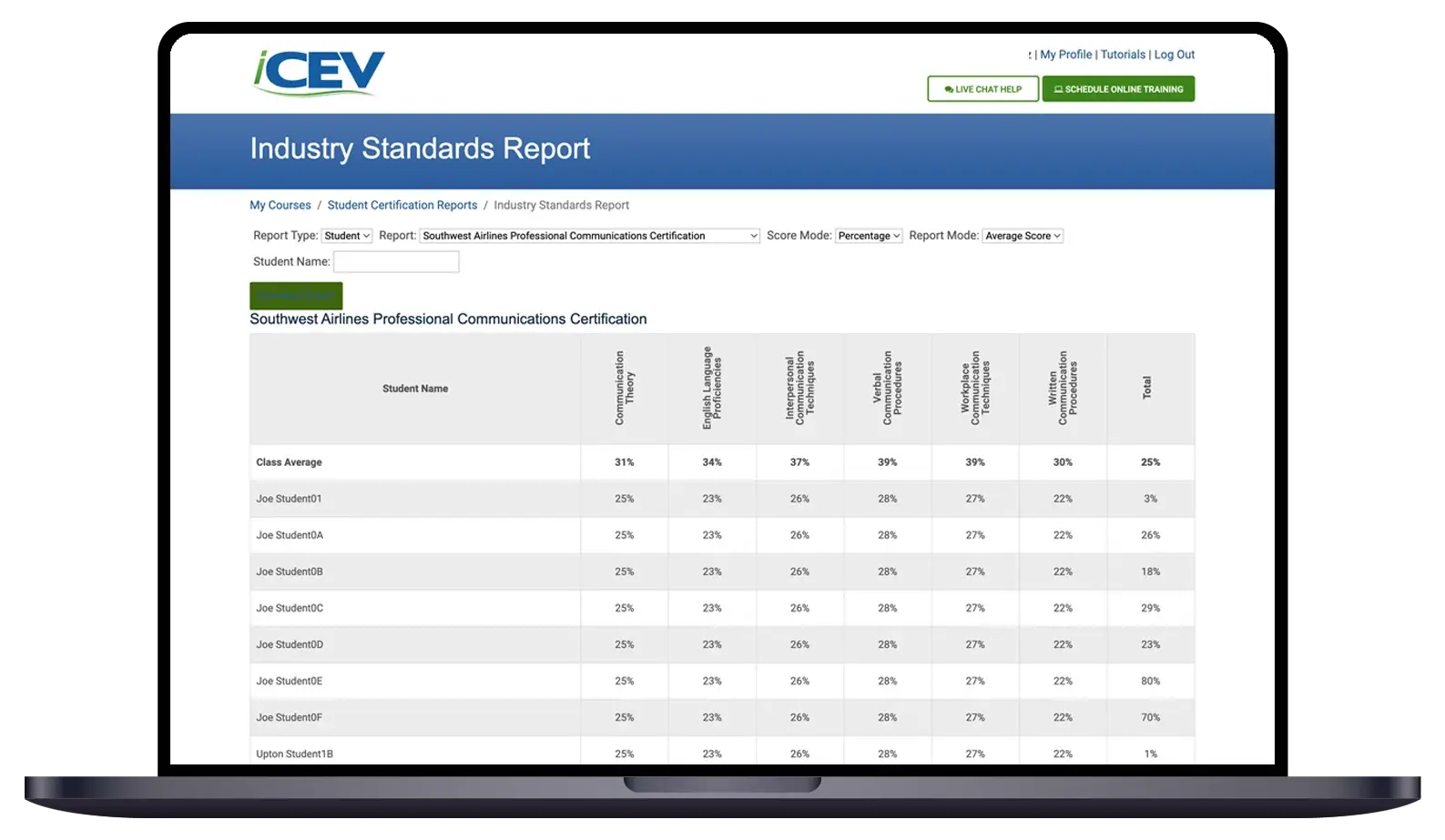Click the Live Chat Help button
This screenshot has height=840, width=1445.
click(982, 89)
